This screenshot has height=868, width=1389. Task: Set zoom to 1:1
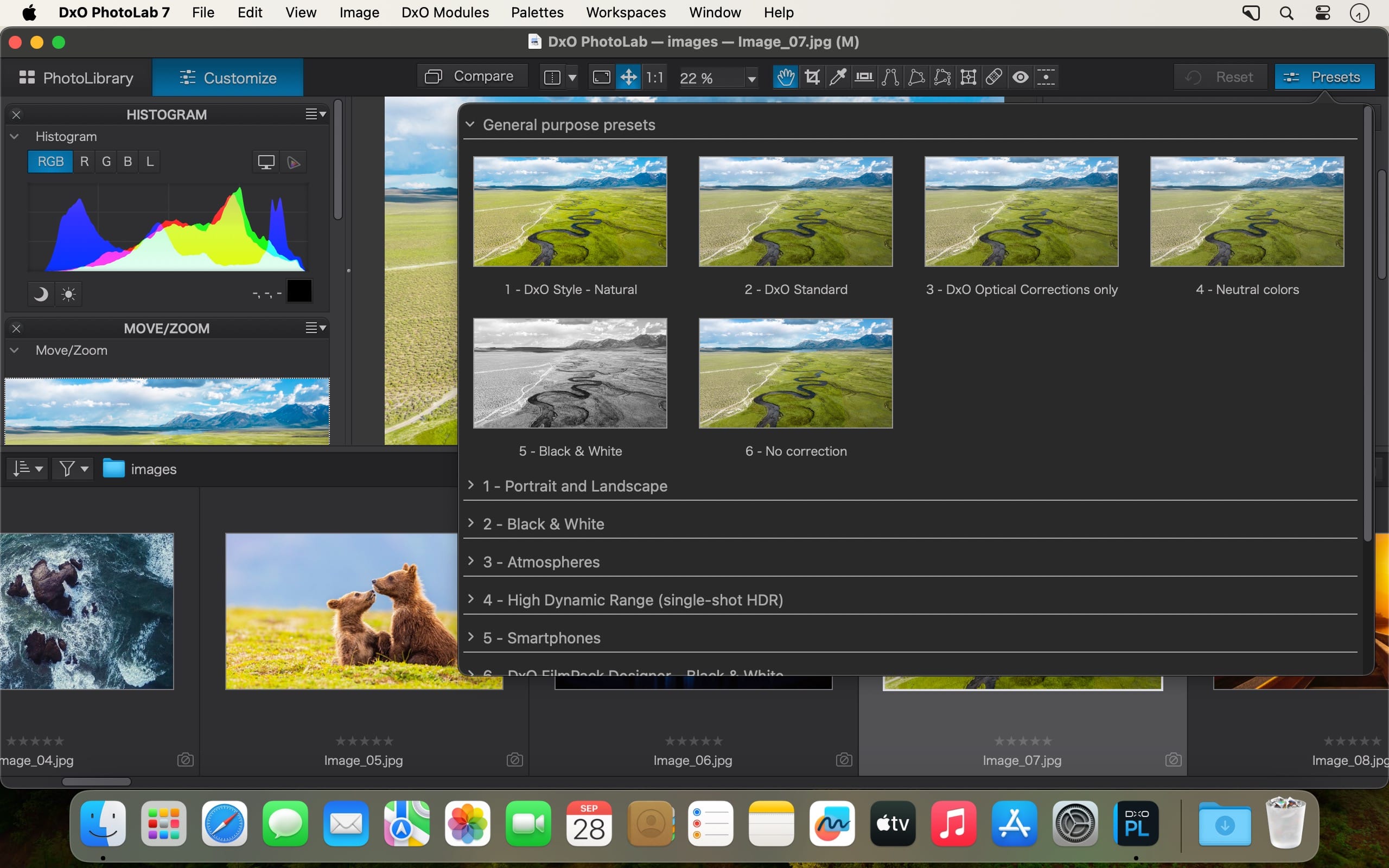(655, 77)
